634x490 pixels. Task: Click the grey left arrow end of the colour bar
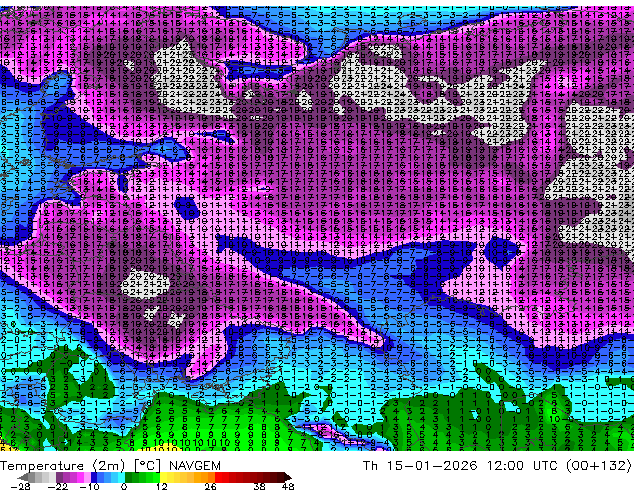click(x=22, y=477)
